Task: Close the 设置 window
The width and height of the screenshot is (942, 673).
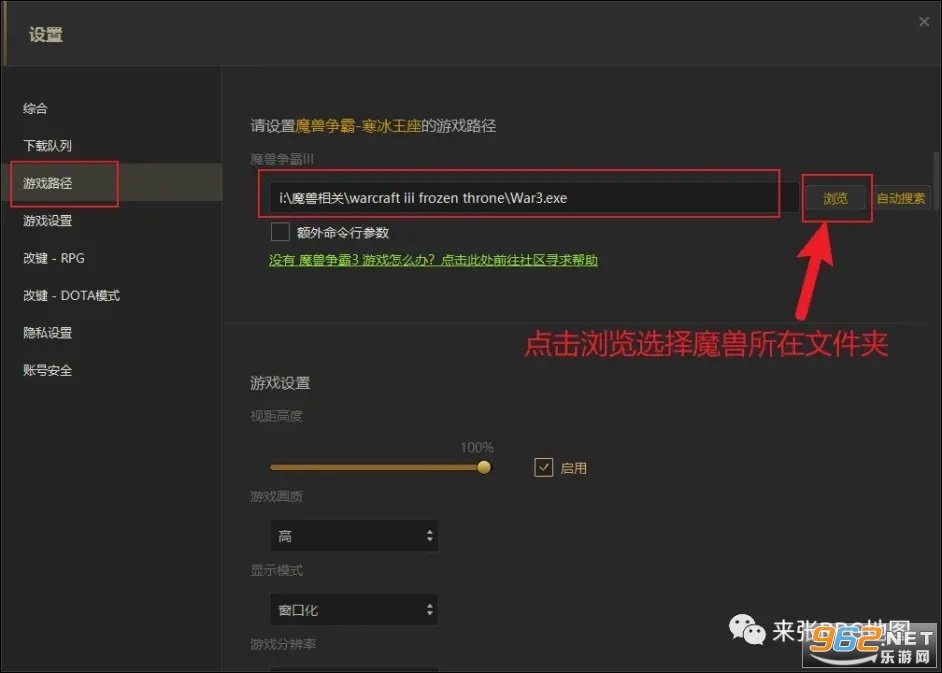Action: [x=924, y=22]
